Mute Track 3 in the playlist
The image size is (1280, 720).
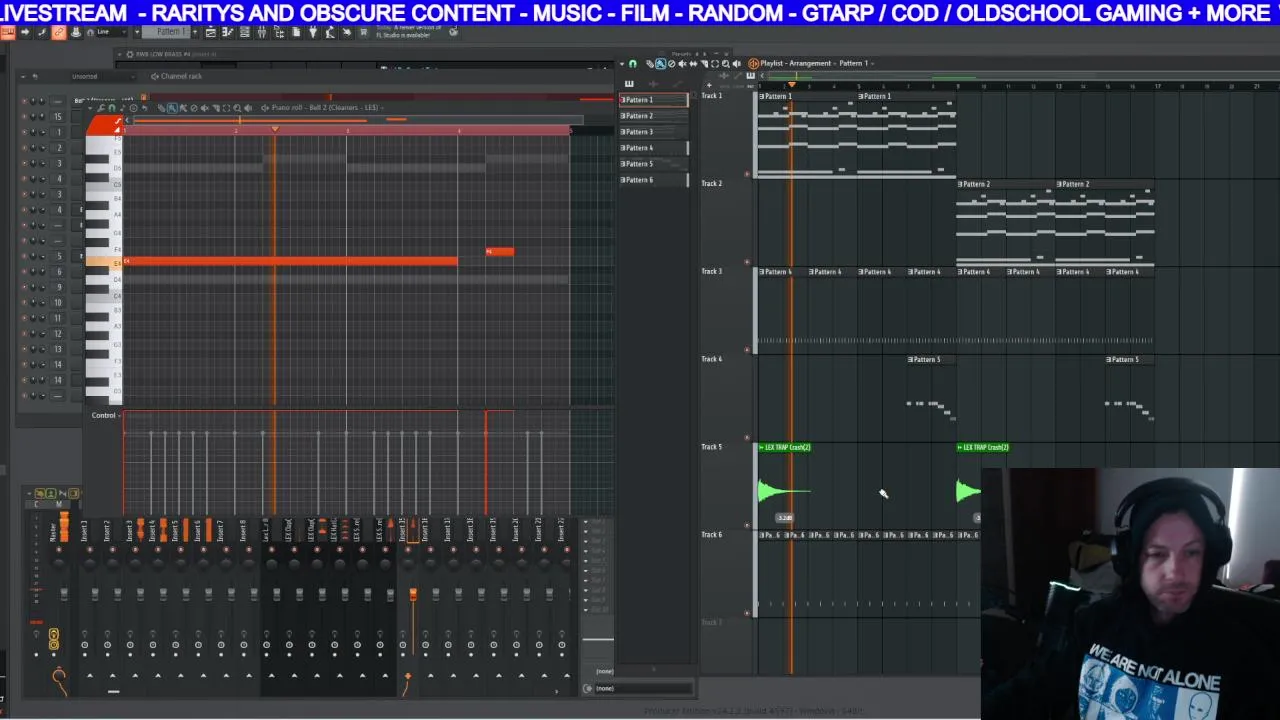click(x=747, y=349)
